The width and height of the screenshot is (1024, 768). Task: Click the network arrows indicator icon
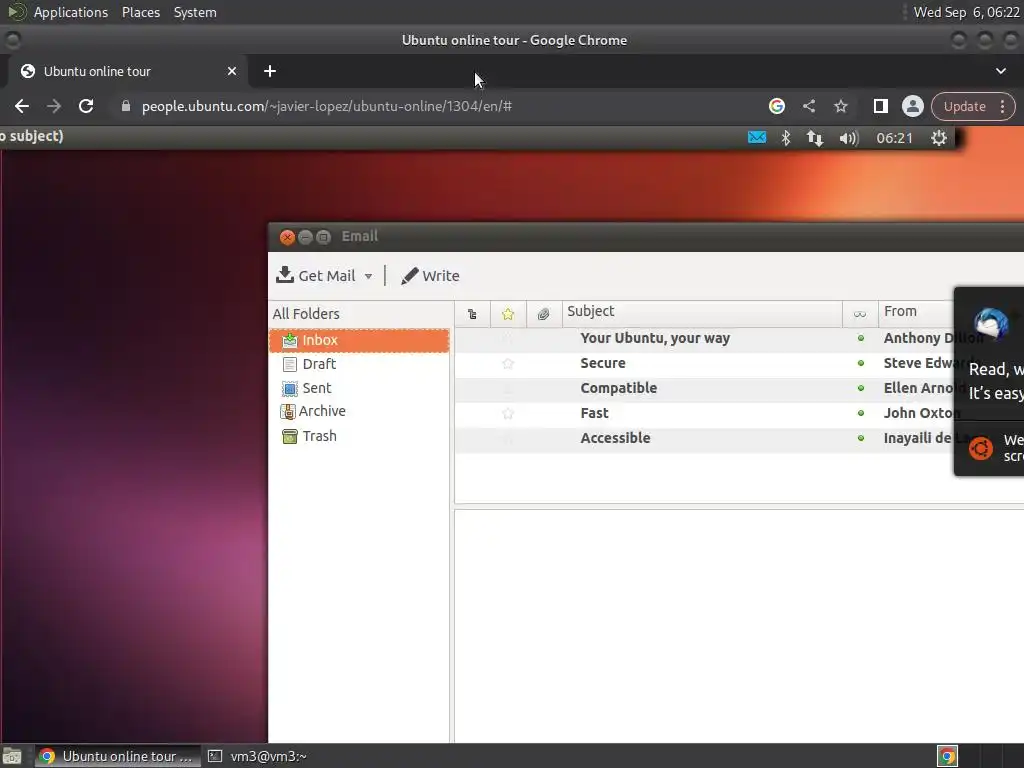[814, 138]
